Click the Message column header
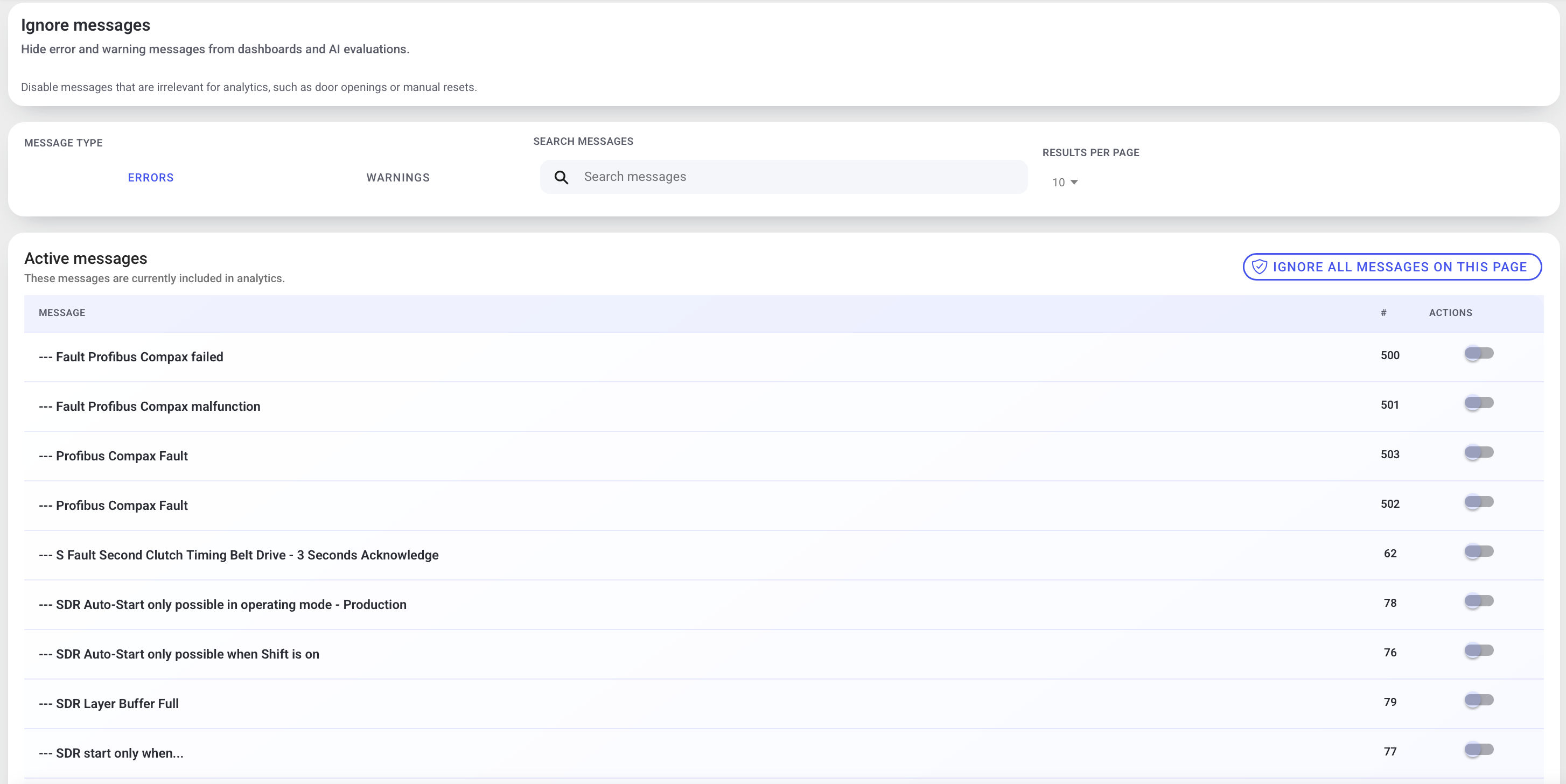 pos(62,312)
